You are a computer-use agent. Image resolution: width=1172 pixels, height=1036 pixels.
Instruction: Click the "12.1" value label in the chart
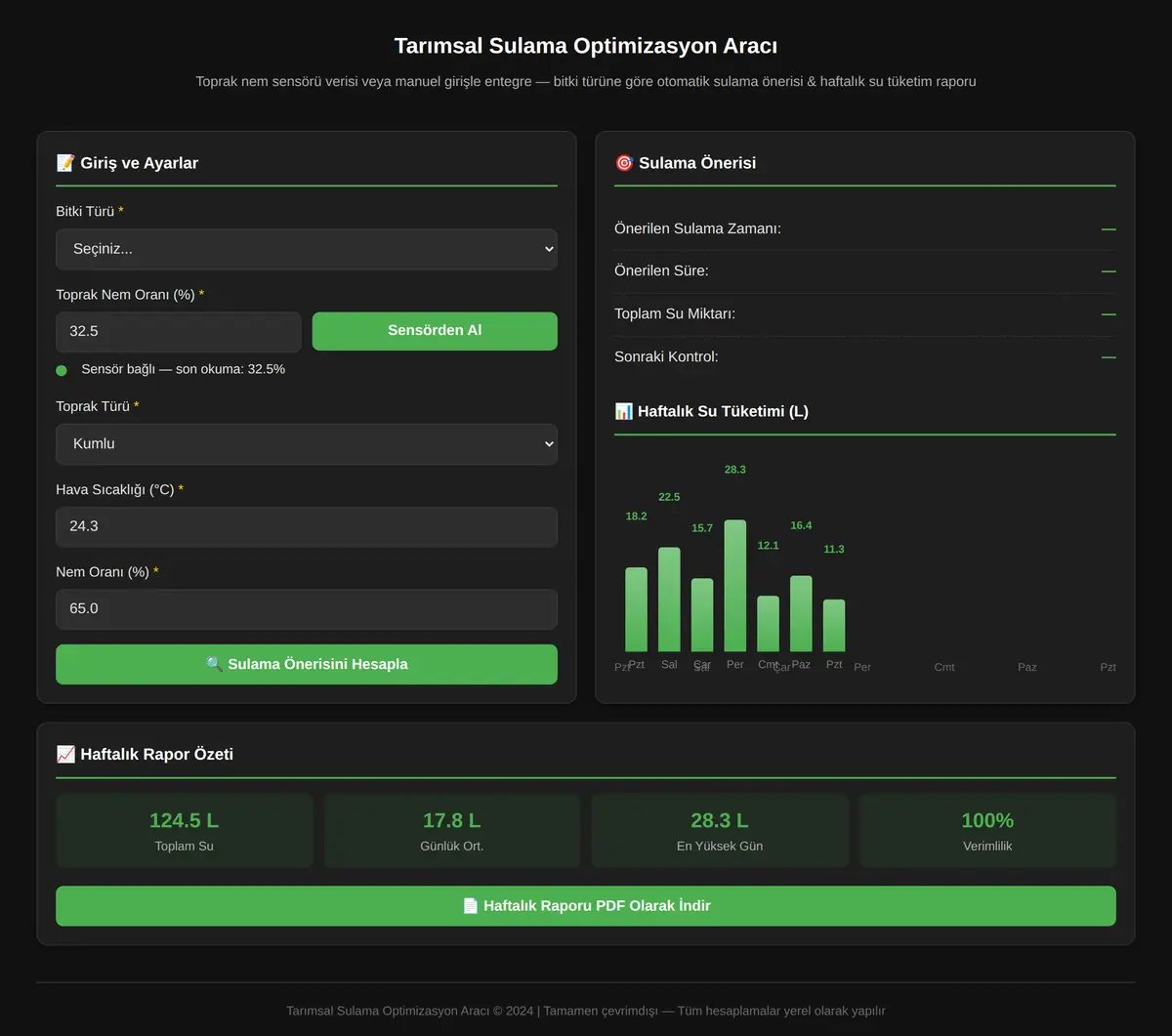pyautogui.click(x=769, y=546)
